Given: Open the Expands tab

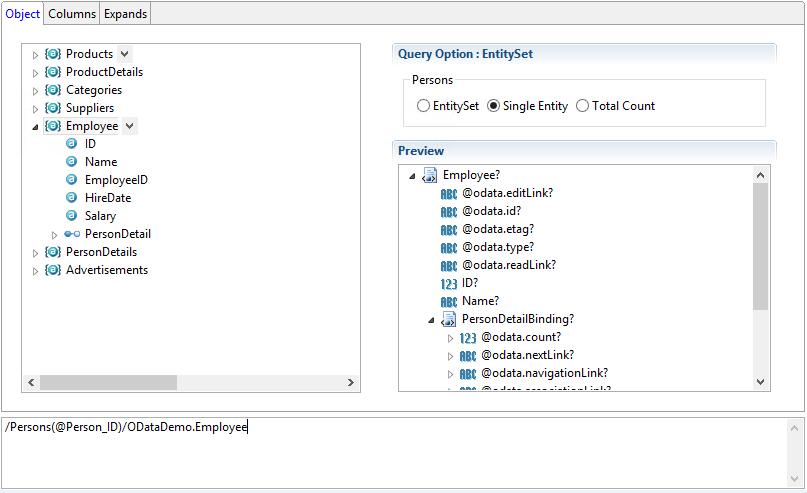Looking at the screenshot, I should [x=125, y=13].
